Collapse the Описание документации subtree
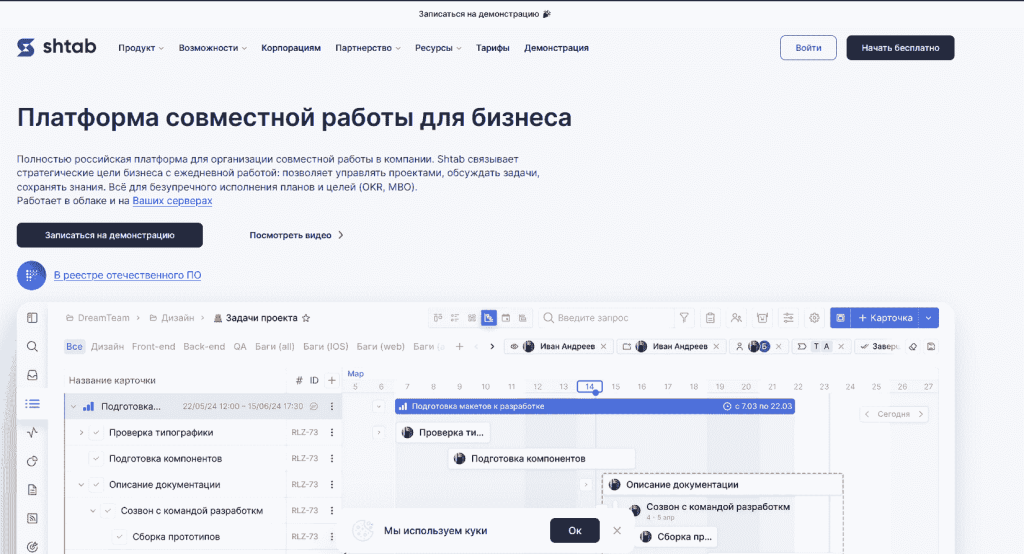Image resolution: width=1024 pixels, height=554 pixels. coord(81,485)
